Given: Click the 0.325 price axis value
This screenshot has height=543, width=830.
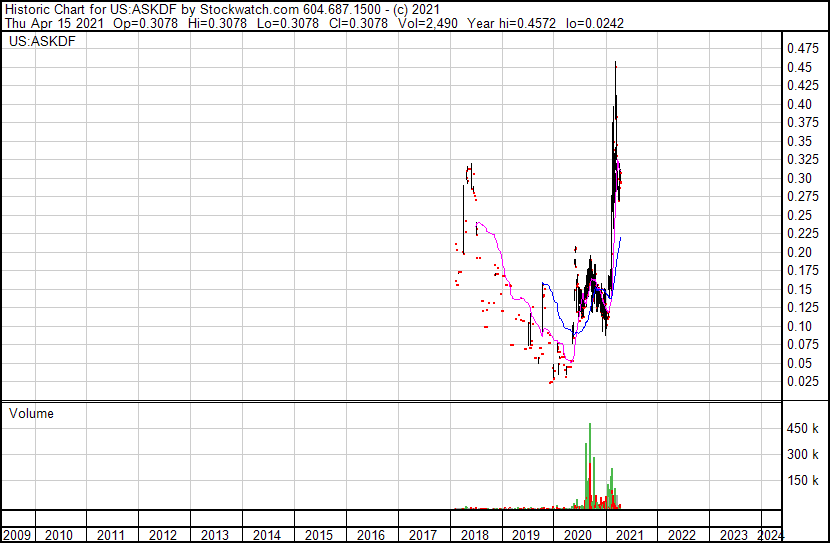Looking at the screenshot, I should click(803, 159).
